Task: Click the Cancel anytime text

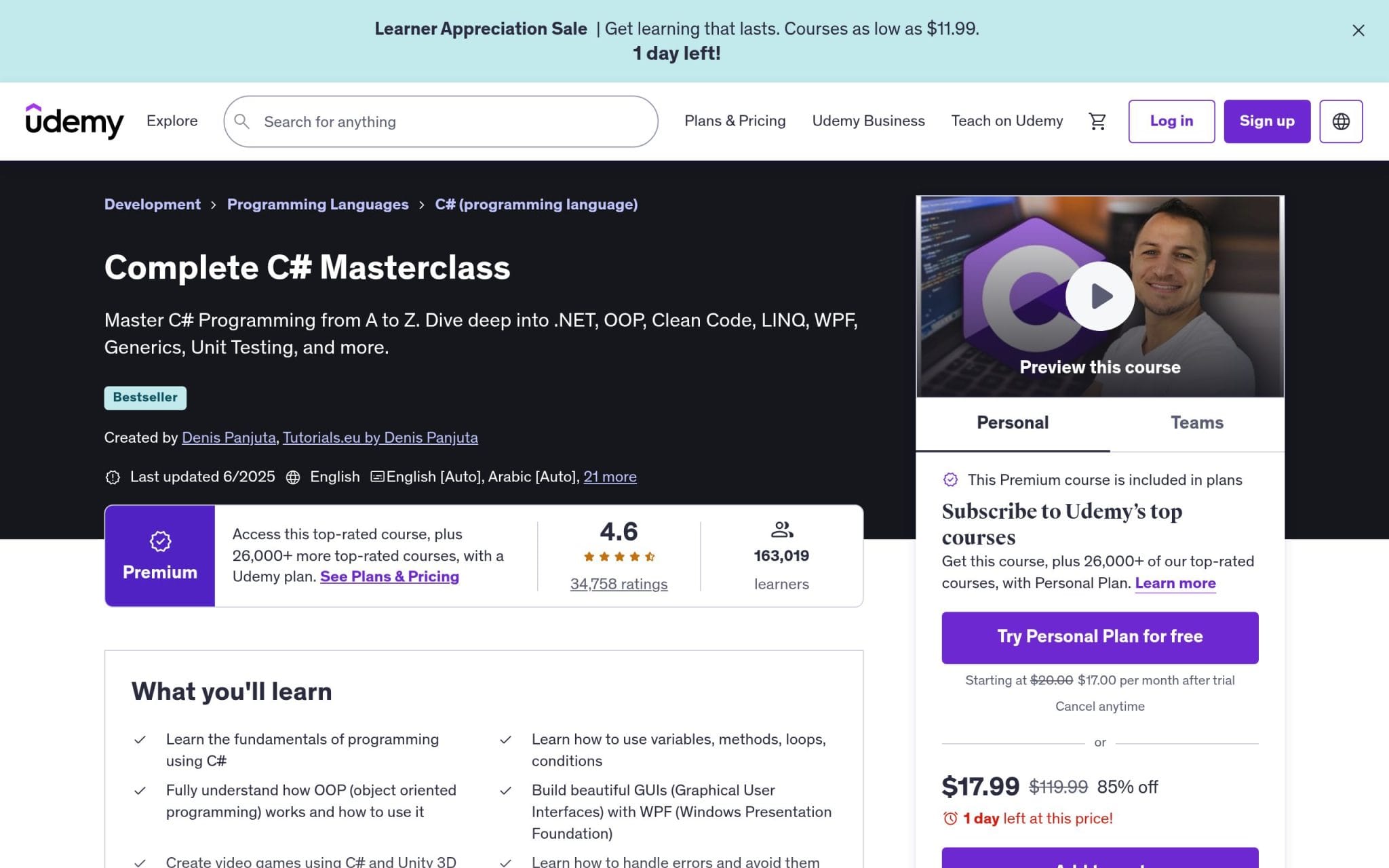Action: [1099, 707]
